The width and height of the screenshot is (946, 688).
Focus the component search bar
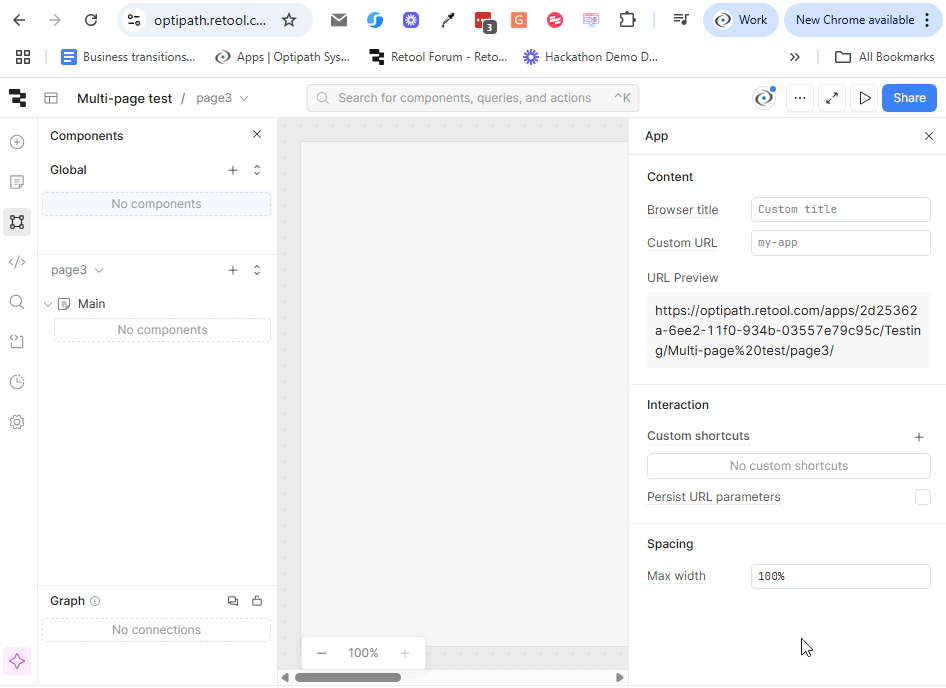(x=472, y=98)
